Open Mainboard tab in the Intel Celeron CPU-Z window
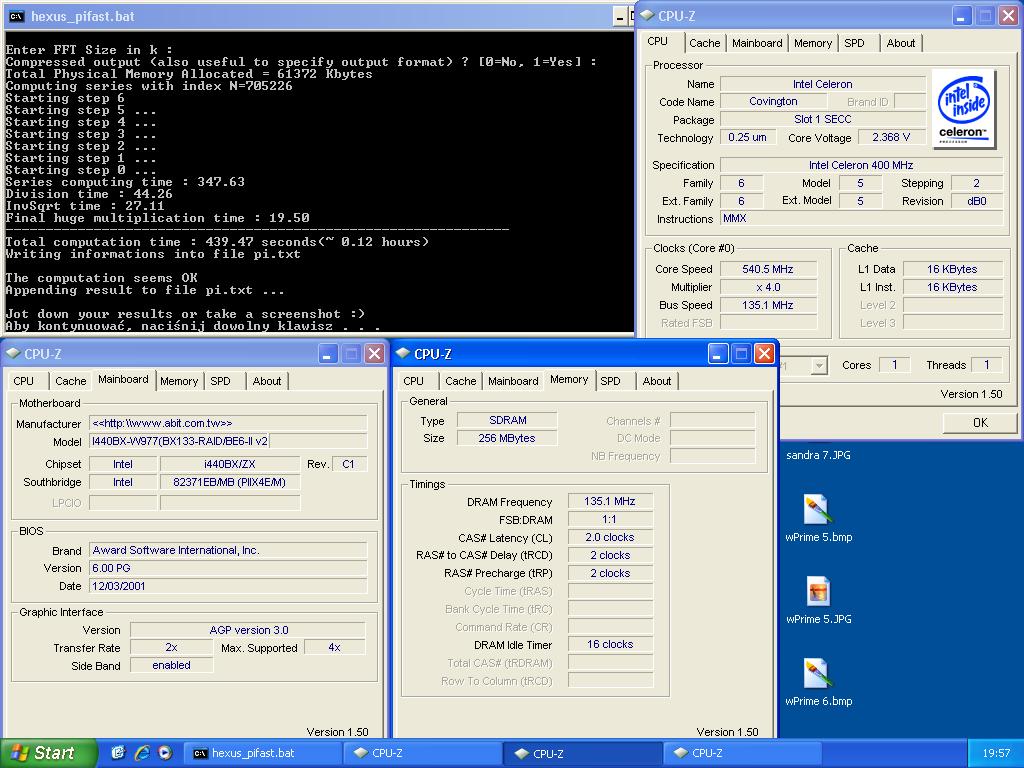 coord(757,43)
